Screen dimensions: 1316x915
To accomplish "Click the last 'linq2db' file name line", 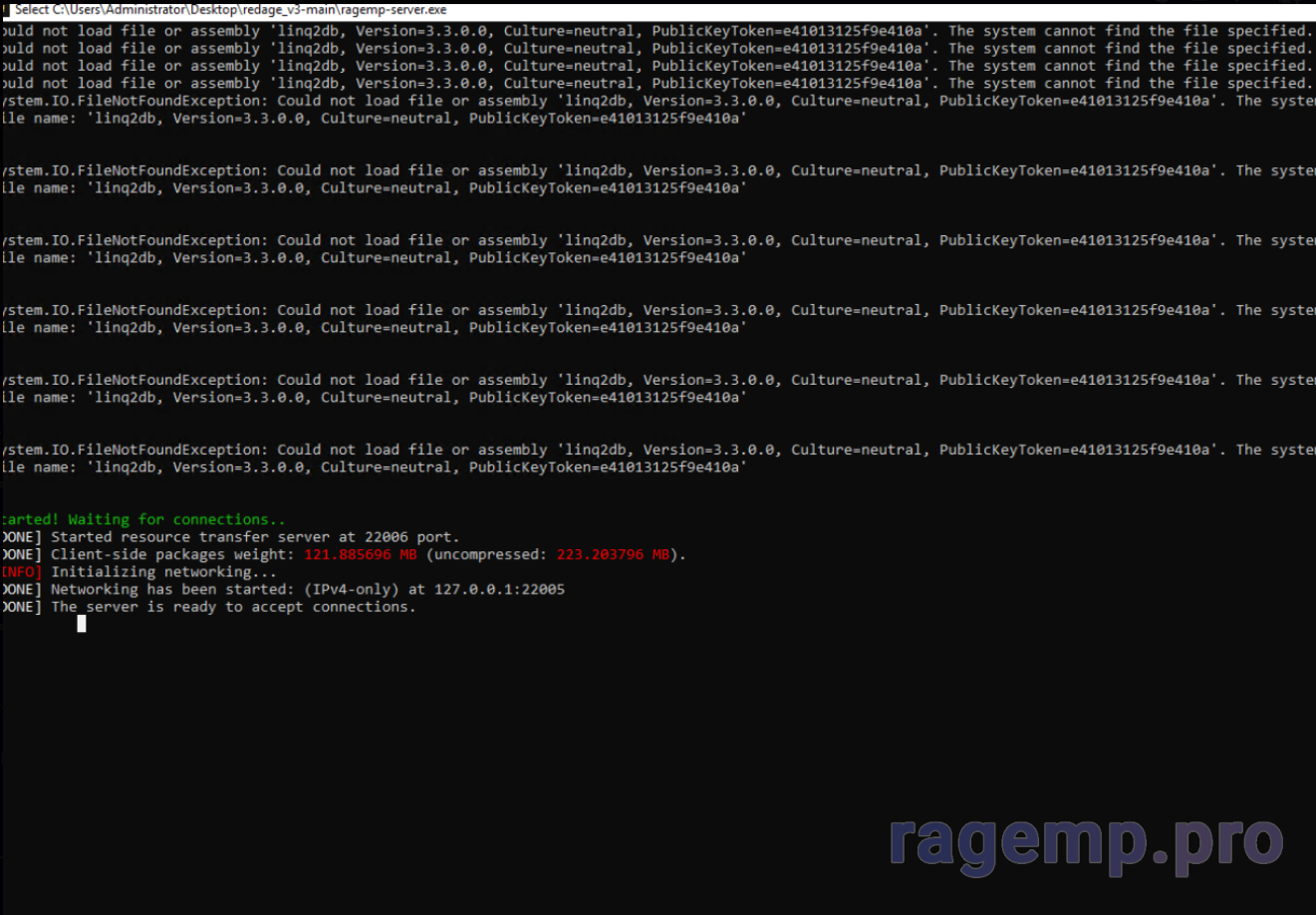I will tap(374, 467).
